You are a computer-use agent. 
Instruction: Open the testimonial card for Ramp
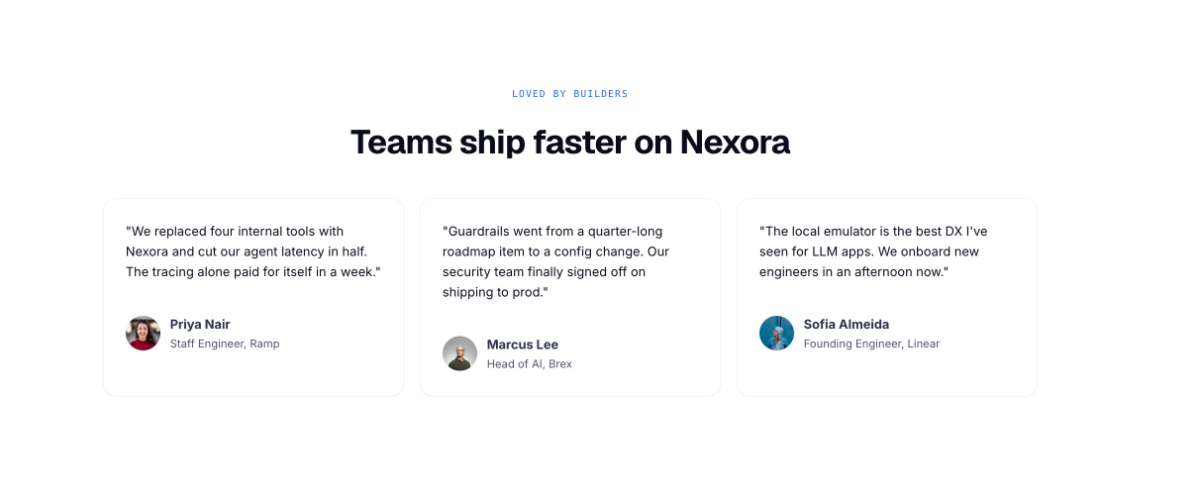click(x=253, y=297)
